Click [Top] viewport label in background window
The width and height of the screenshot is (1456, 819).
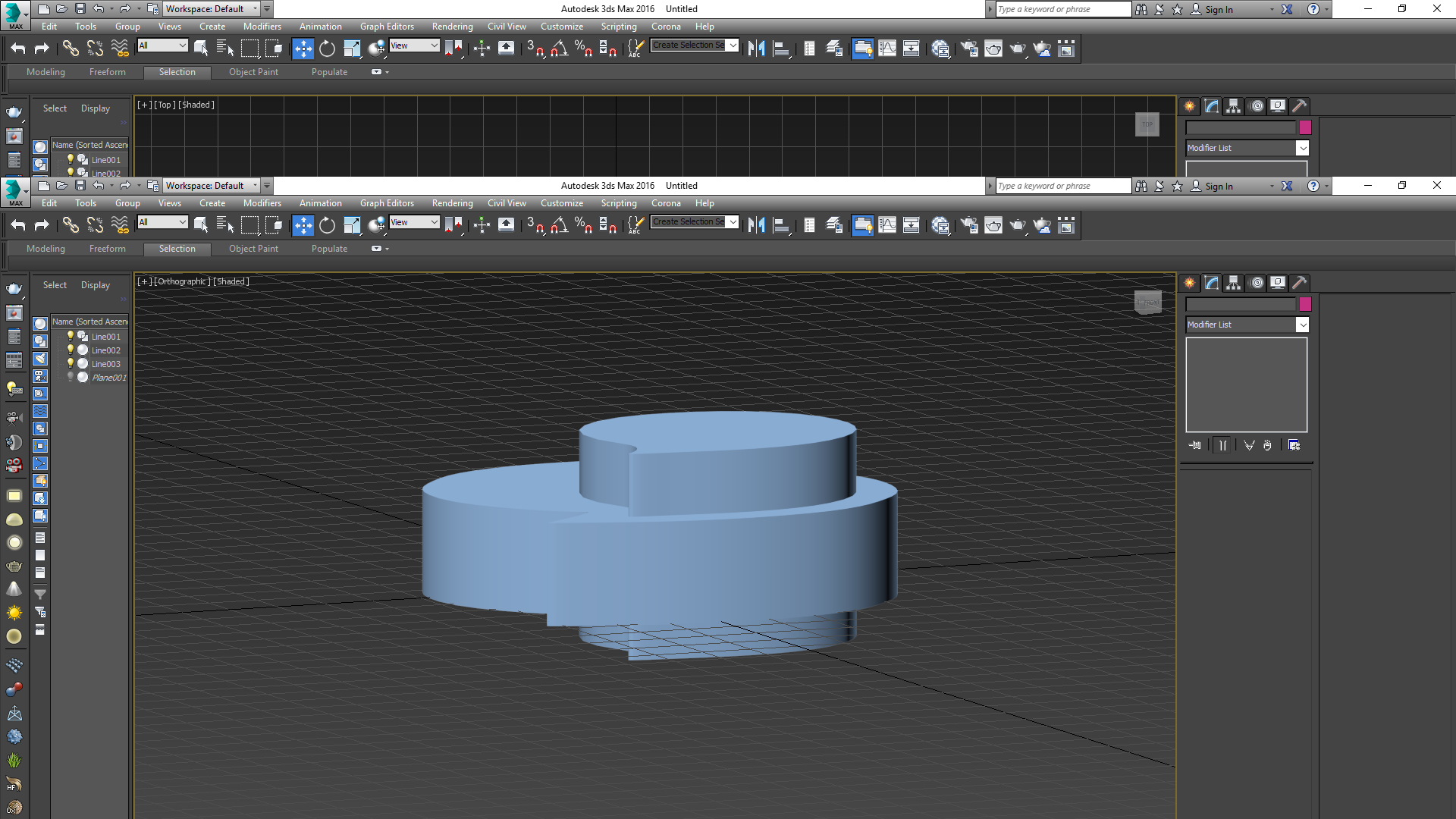tap(165, 105)
